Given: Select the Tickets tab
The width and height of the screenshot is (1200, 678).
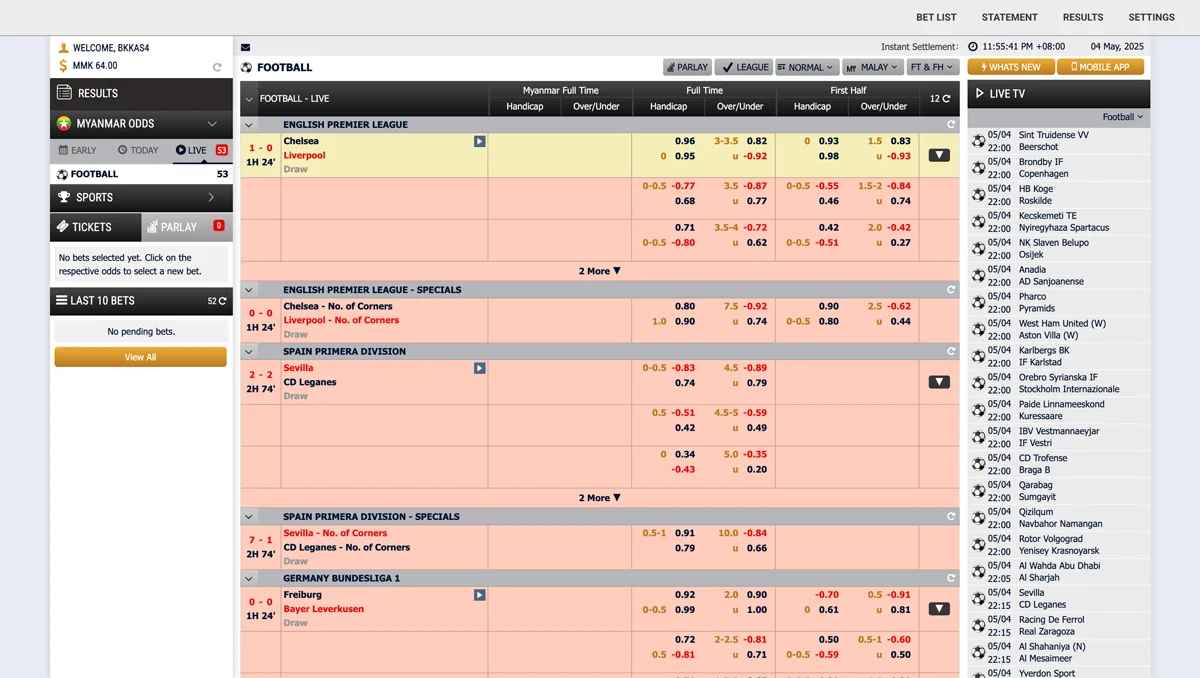Looking at the screenshot, I should point(96,227).
